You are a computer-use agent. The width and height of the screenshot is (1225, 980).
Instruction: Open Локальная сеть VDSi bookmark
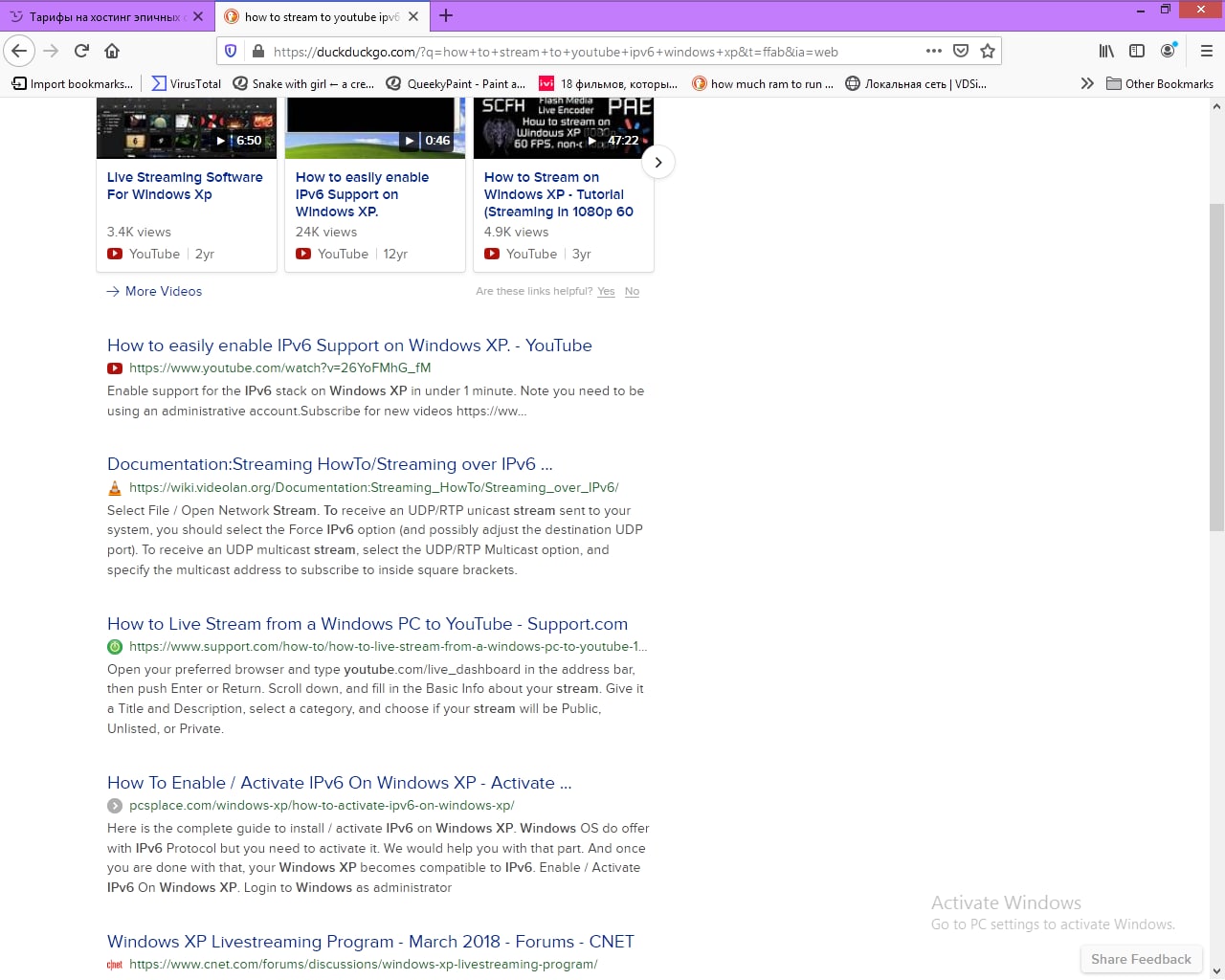pyautogui.click(x=916, y=83)
